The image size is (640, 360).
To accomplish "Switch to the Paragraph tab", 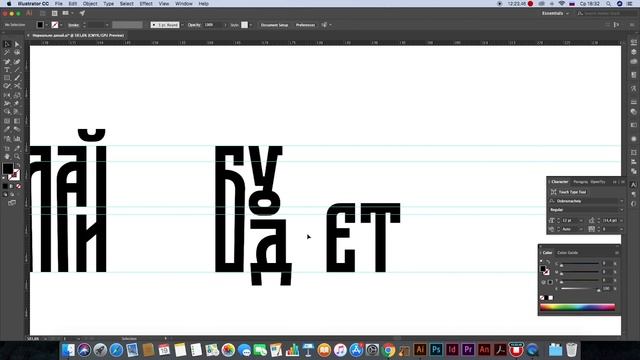I will [x=580, y=182].
